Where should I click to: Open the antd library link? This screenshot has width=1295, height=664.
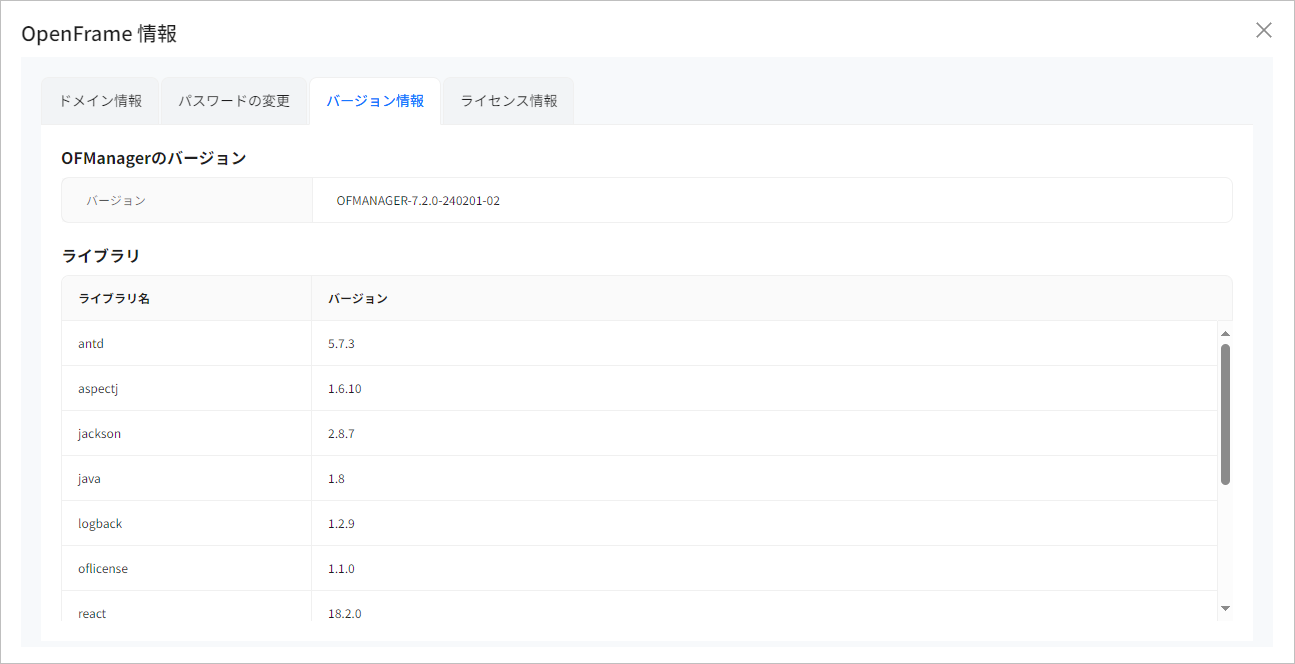90,343
